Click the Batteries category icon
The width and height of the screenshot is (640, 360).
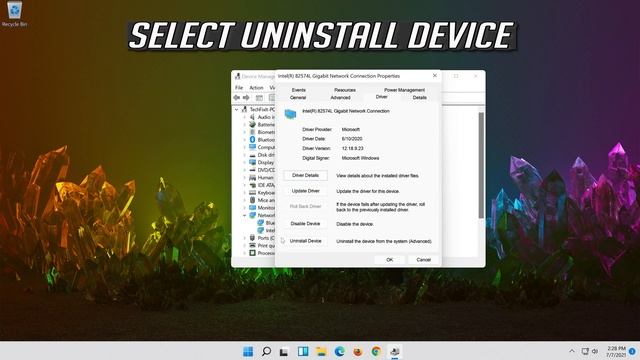click(252, 124)
